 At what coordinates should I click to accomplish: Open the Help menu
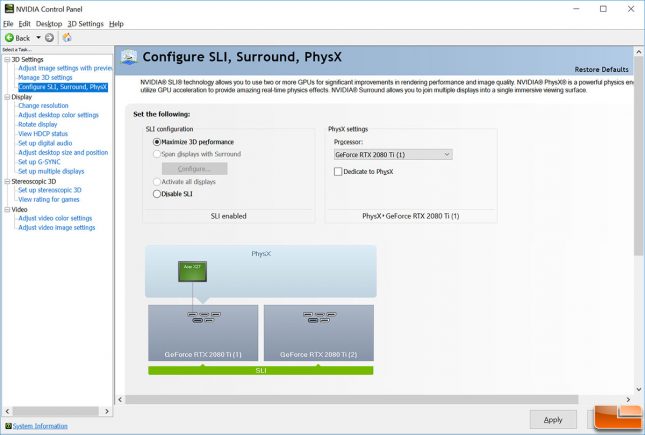pyautogui.click(x=116, y=24)
